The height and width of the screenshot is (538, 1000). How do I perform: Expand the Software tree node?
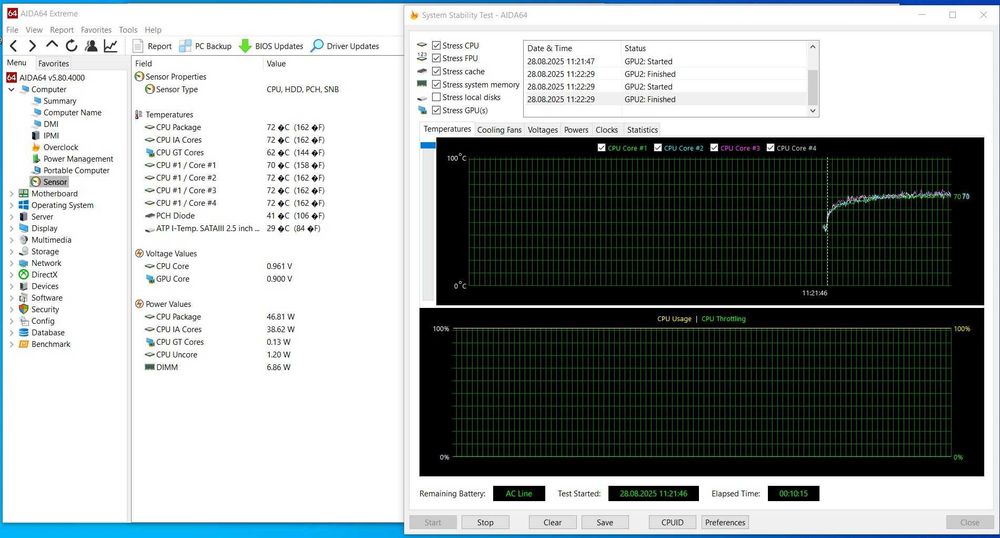11,298
